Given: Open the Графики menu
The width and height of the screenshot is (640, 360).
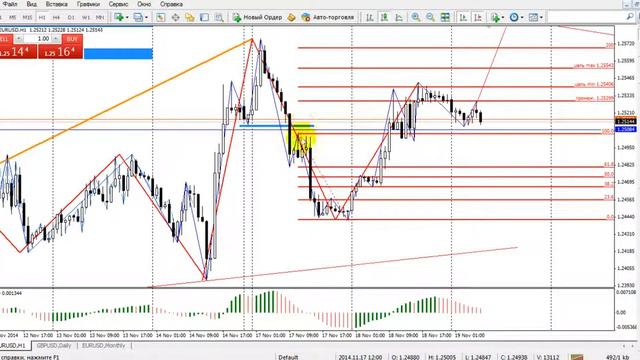Looking at the screenshot, I should tap(88, 4).
